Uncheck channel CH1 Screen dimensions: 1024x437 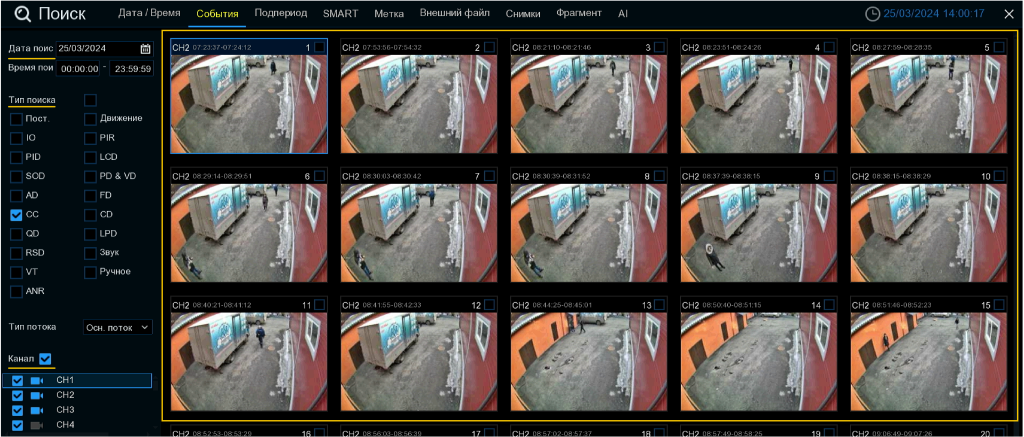17,380
